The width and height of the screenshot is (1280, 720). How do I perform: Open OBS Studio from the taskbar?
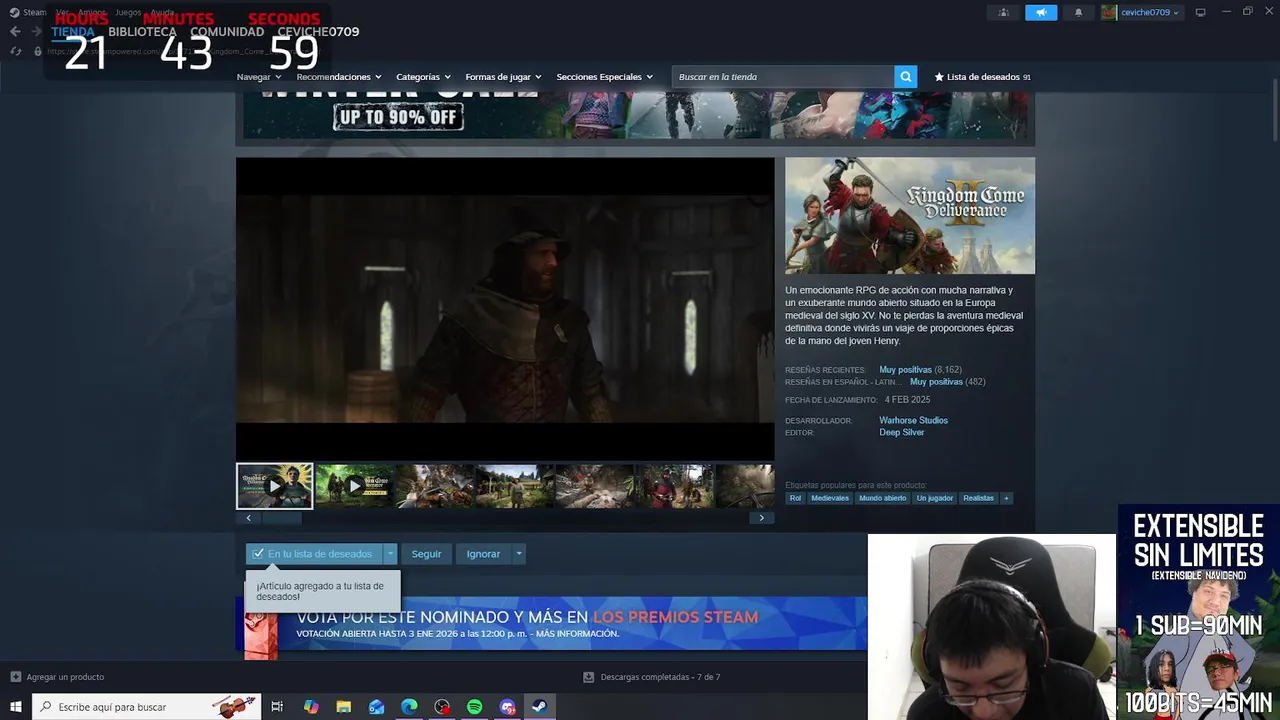(442, 707)
